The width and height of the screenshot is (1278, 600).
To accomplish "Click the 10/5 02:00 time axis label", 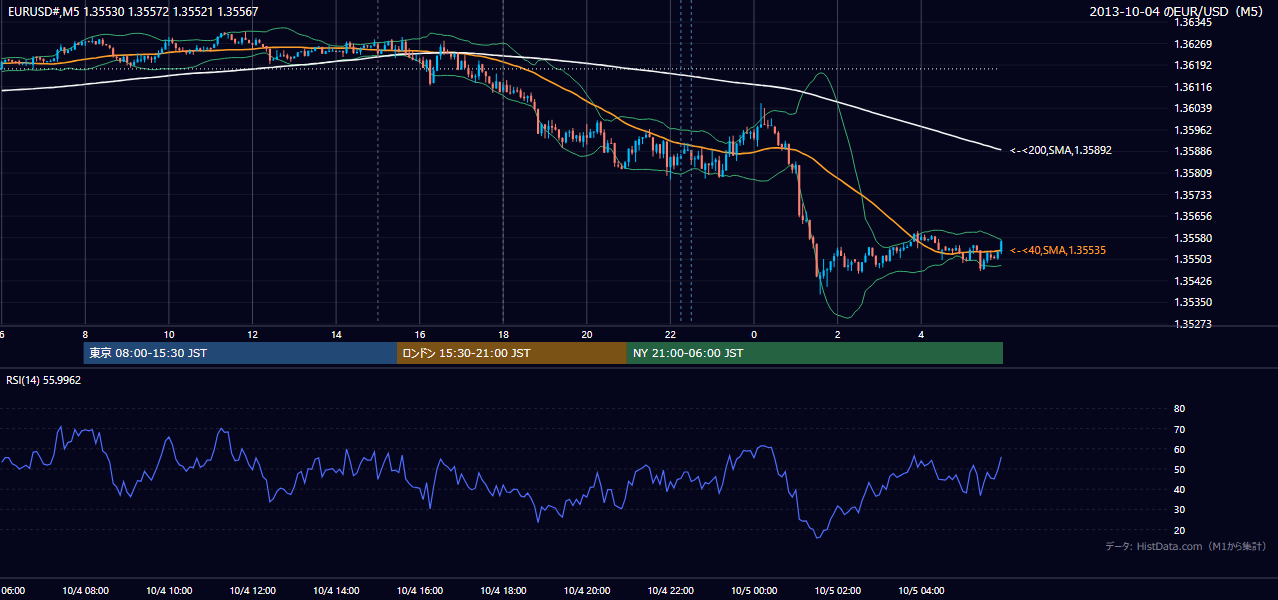I will click(837, 591).
